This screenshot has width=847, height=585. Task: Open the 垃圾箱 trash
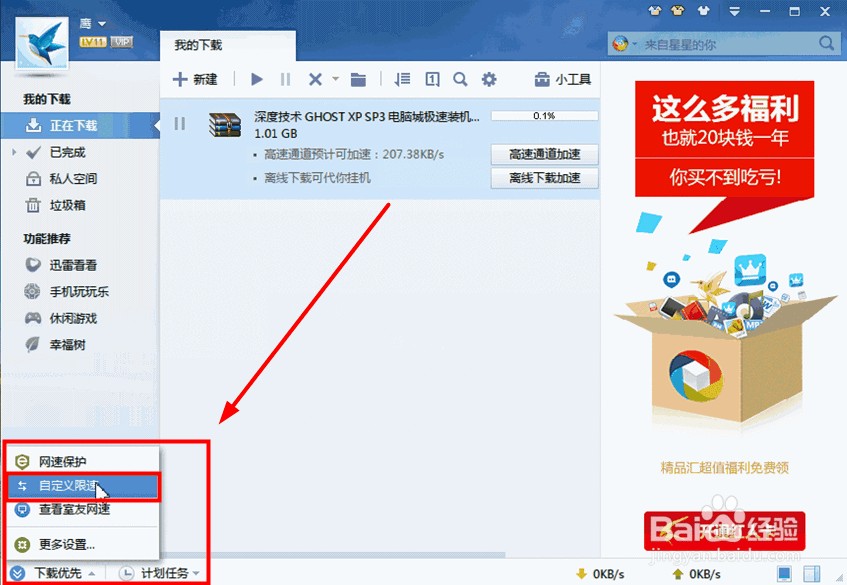pyautogui.click(x=67, y=205)
